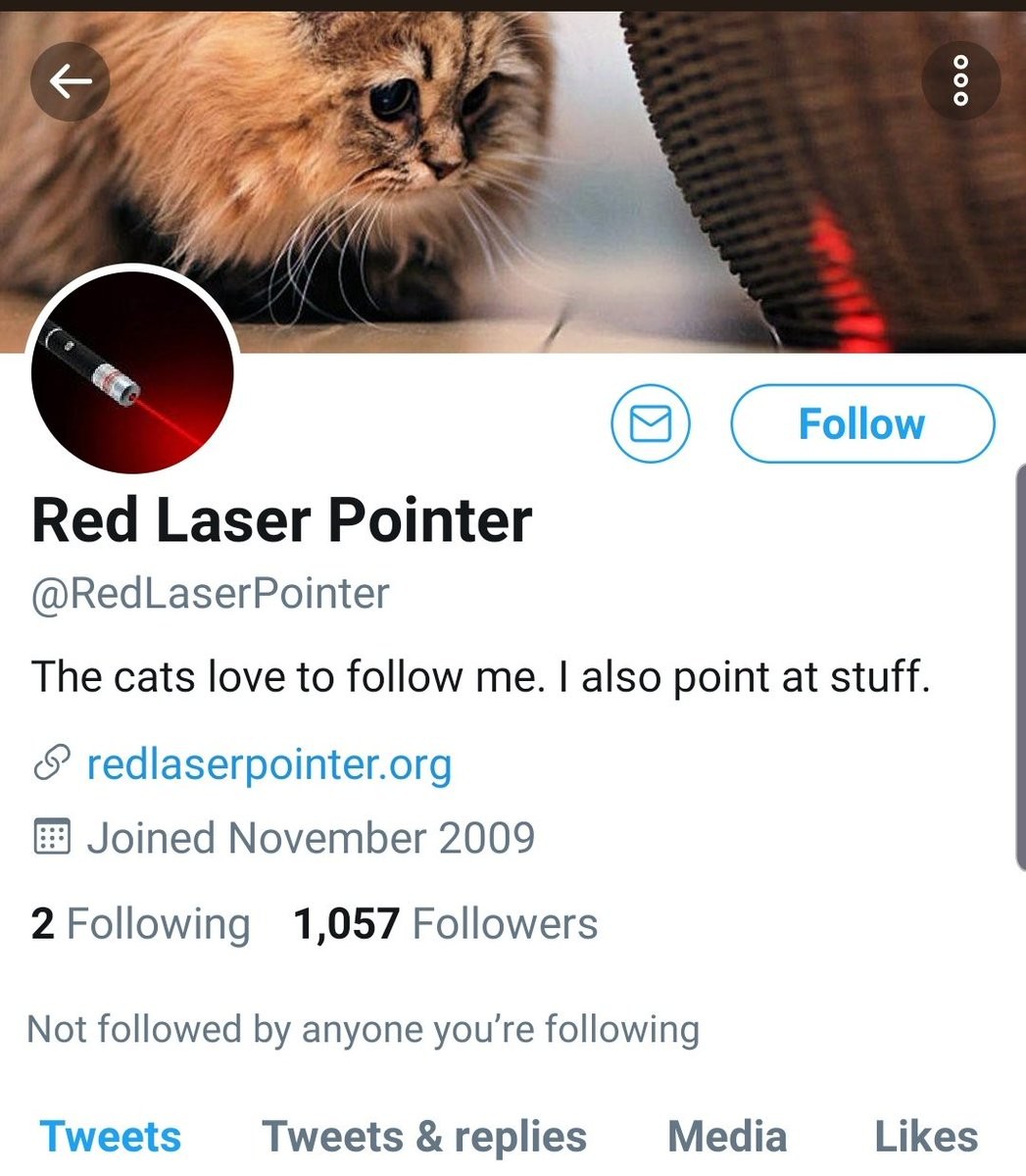This screenshot has height=1176, width=1026.
Task: Switch to the Tweets tab
Action: [111, 1137]
